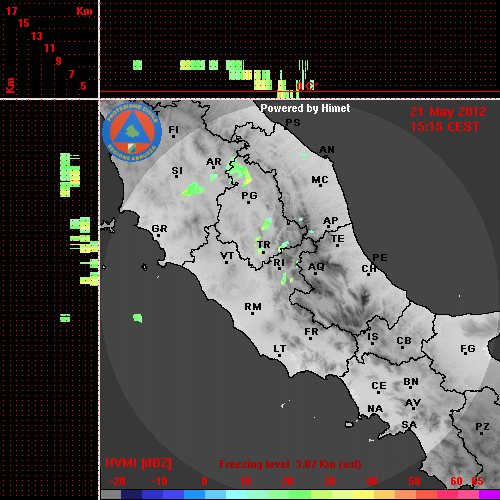Click the GR city label
Screen dimensions: 500x500
159,229
